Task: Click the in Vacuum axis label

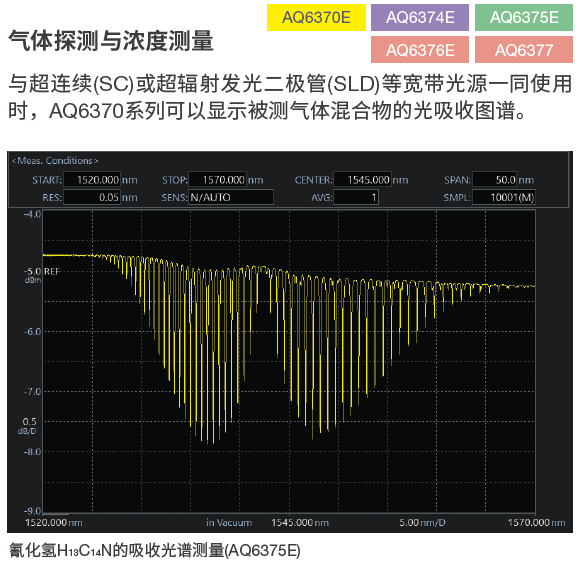Action: [x=229, y=522]
